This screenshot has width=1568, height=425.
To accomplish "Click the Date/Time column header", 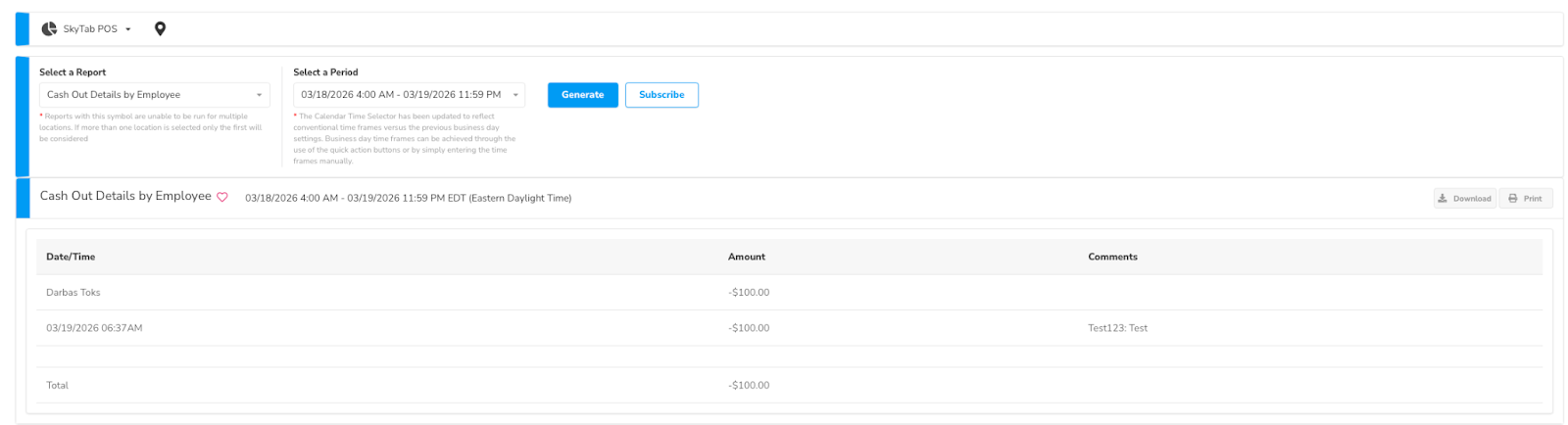I will (71, 258).
